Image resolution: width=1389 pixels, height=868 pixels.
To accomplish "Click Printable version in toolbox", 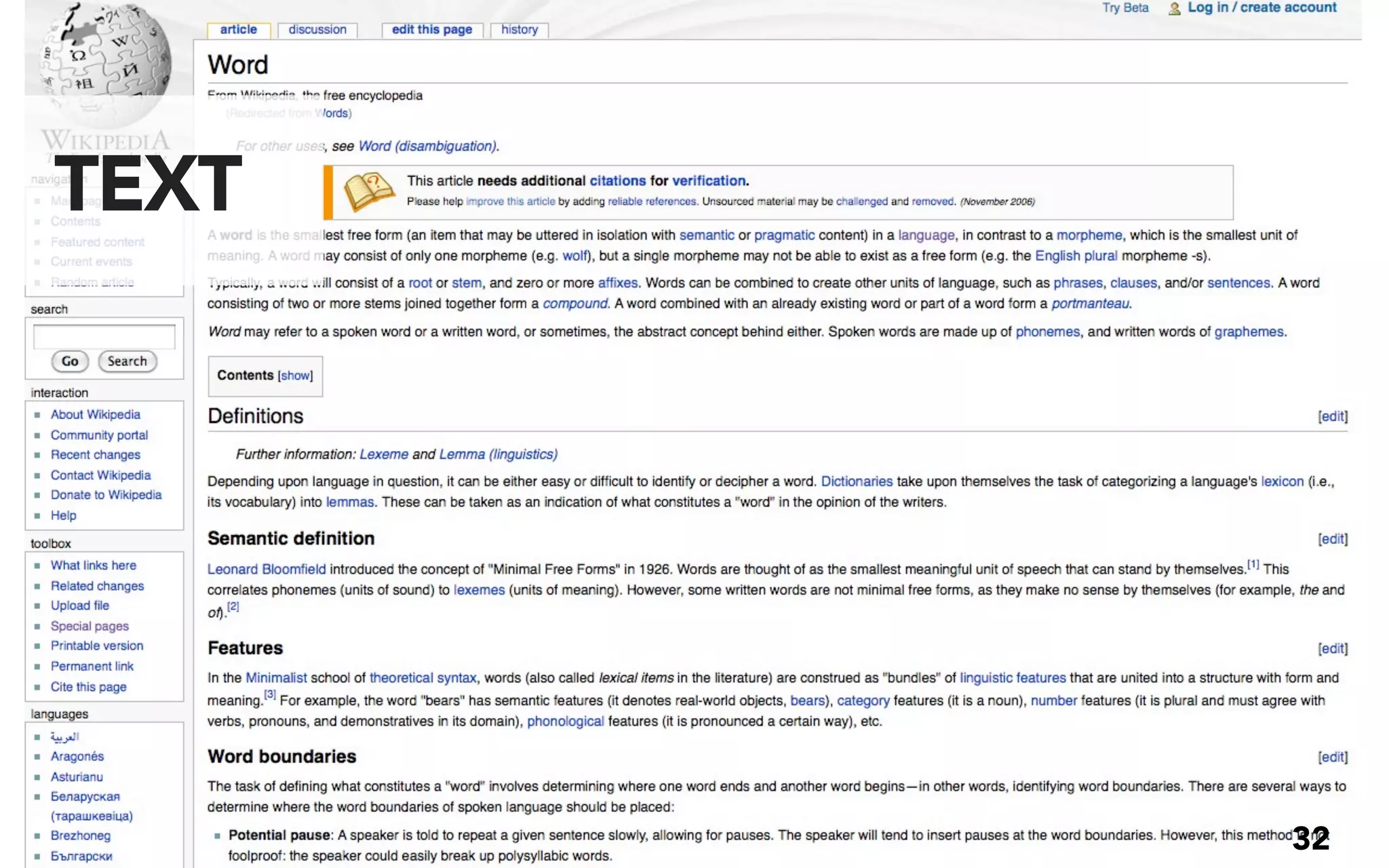I will tap(97, 646).
